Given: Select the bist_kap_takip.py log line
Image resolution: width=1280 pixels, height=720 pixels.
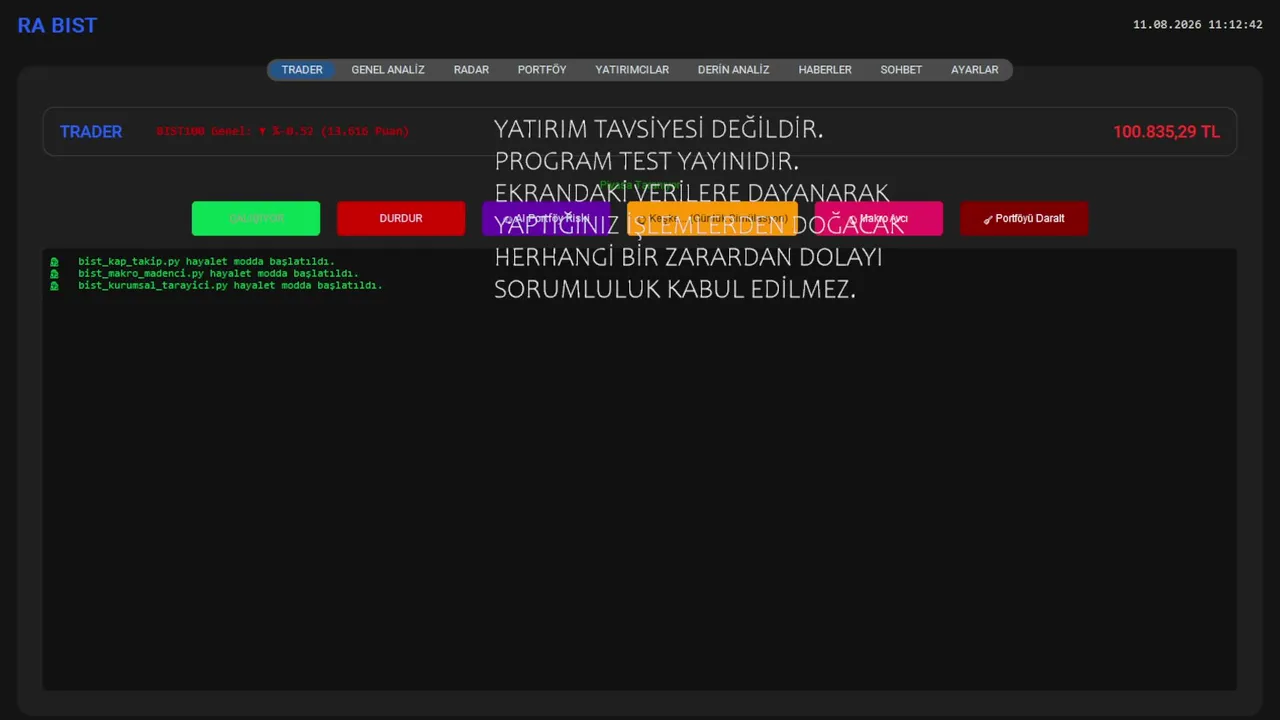Looking at the screenshot, I should tap(206, 261).
